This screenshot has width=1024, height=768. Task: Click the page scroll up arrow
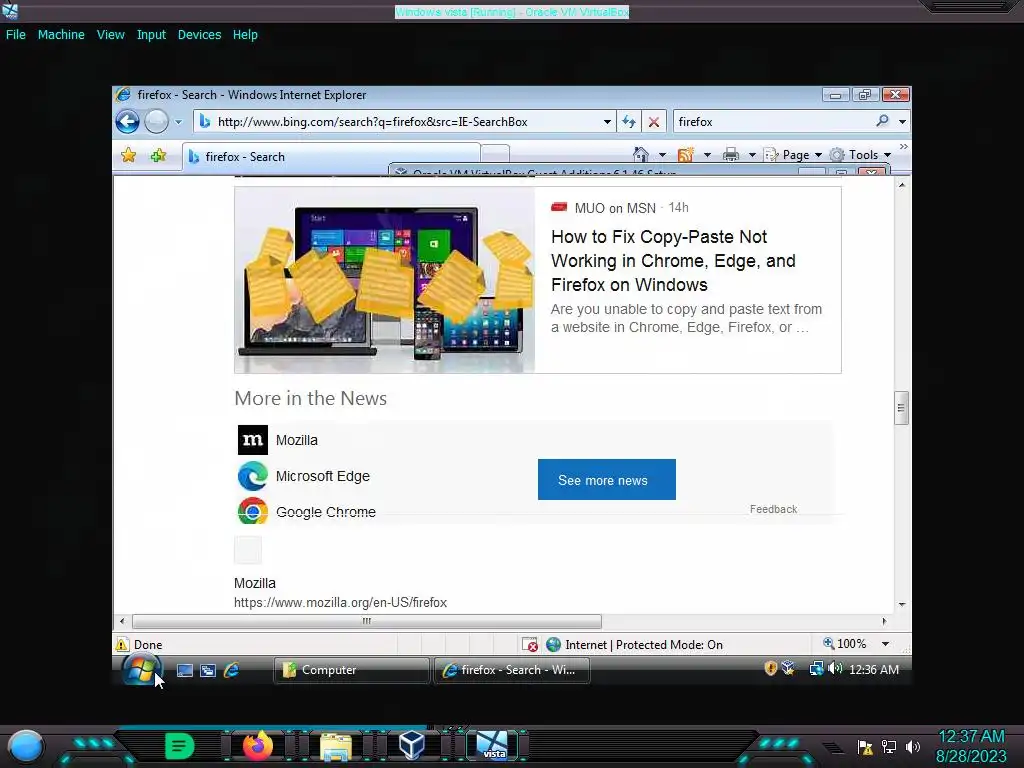(x=901, y=185)
